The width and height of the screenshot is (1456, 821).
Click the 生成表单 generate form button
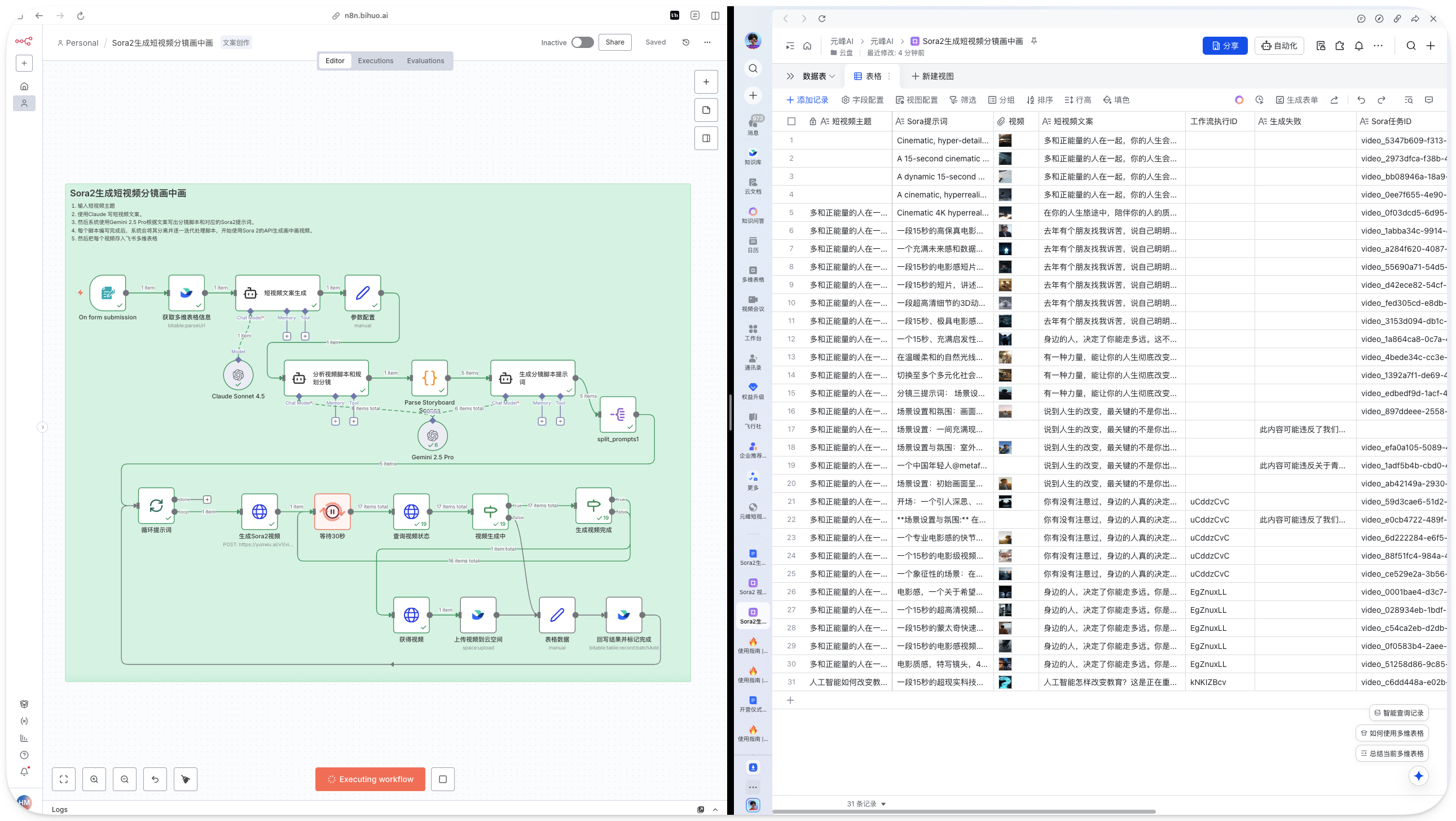tap(1296, 100)
